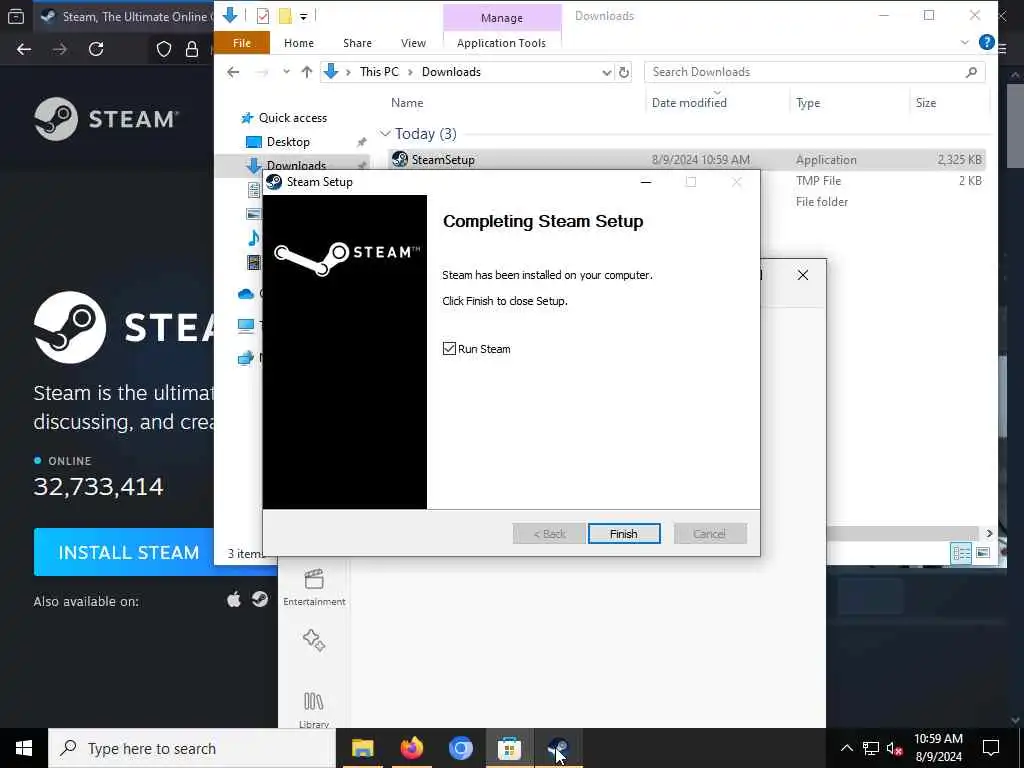Screen dimensions: 1024x768
Task: Select the Steam browser tab
Action: point(124,16)
